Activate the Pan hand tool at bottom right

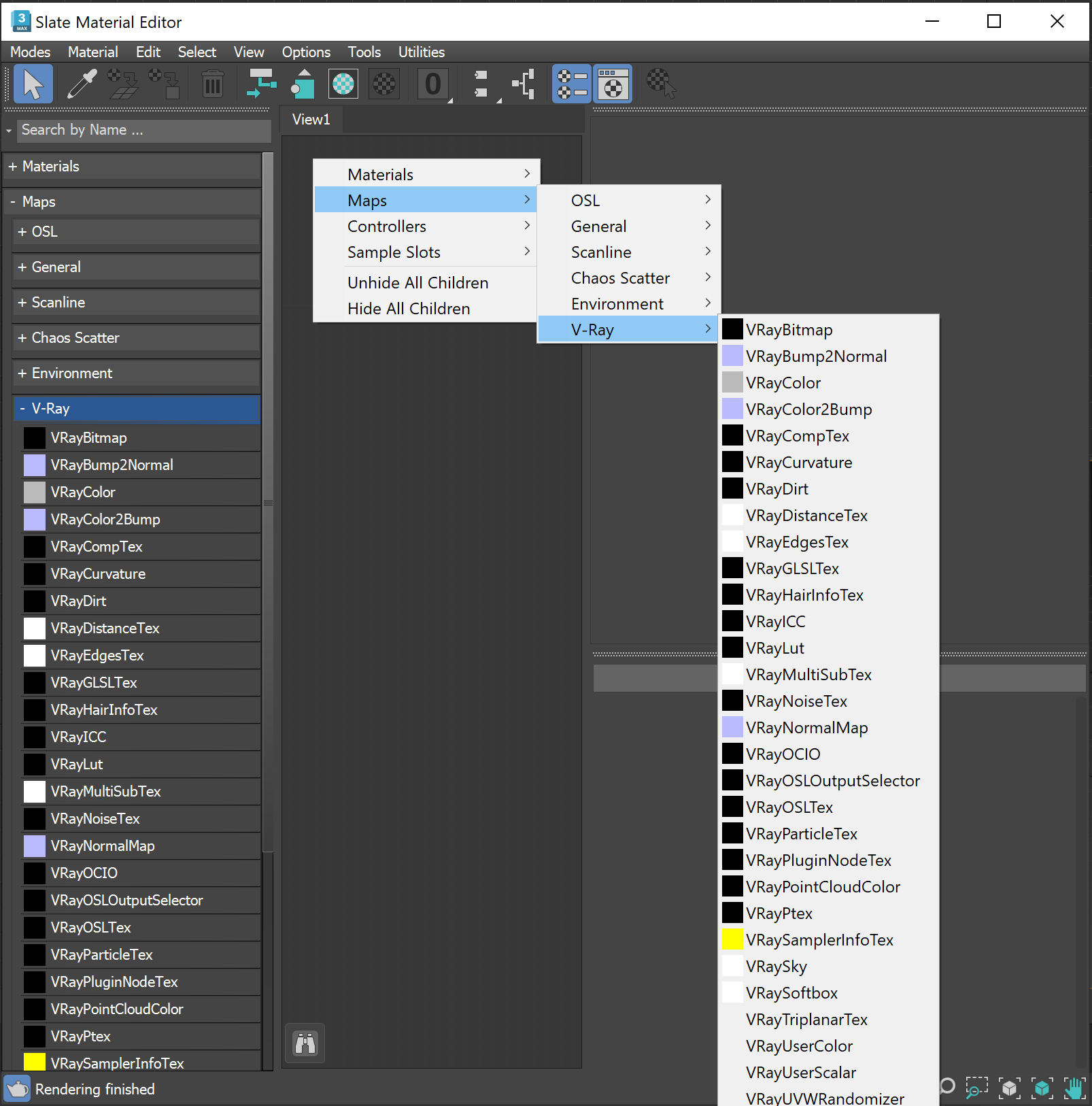[1075, 1088]
